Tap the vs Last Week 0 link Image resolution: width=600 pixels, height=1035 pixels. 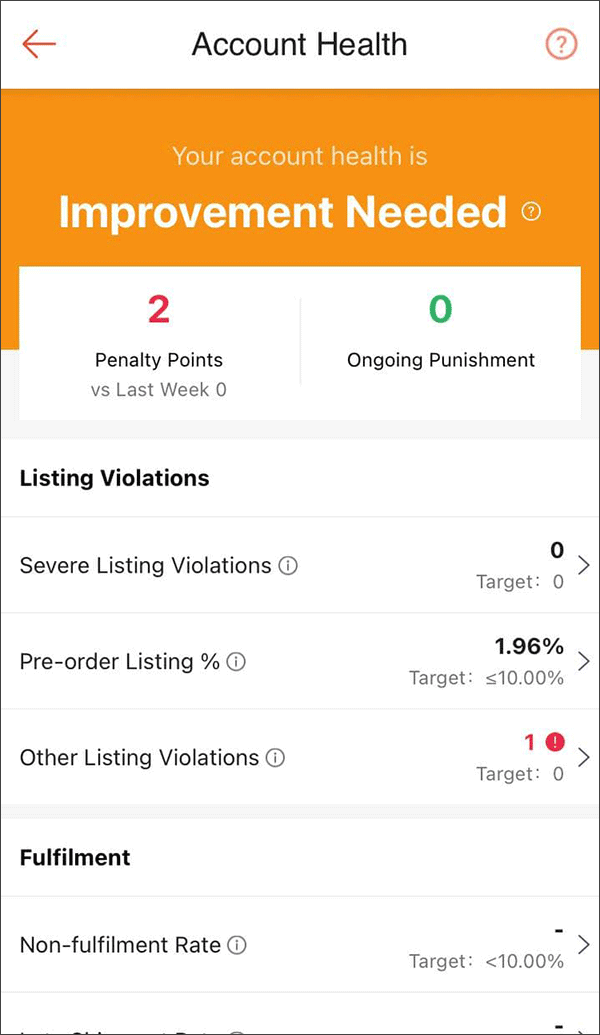click(158, 390)
